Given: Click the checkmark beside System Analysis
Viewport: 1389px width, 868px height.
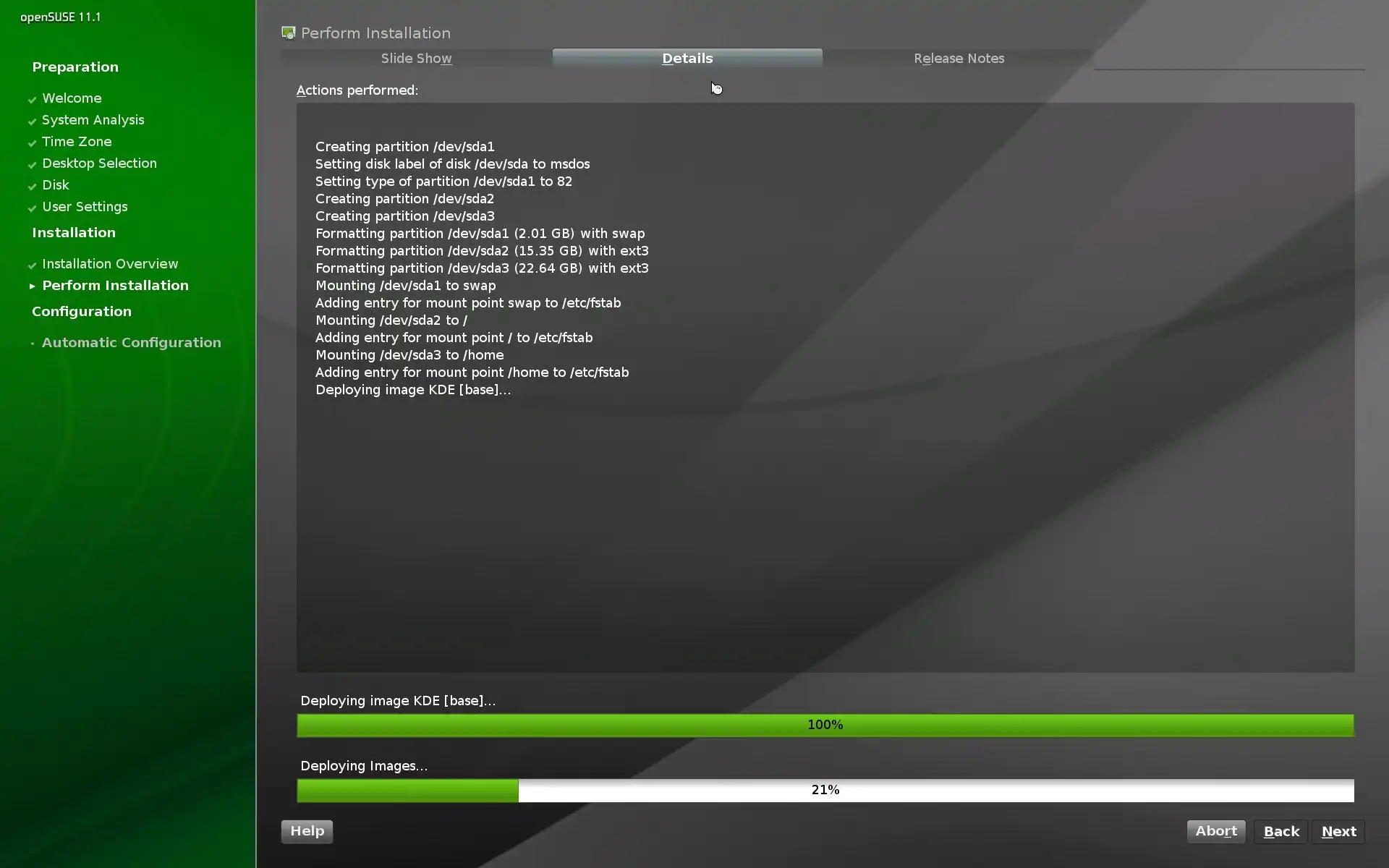Looking at the screenshot, I should [32, 122].
